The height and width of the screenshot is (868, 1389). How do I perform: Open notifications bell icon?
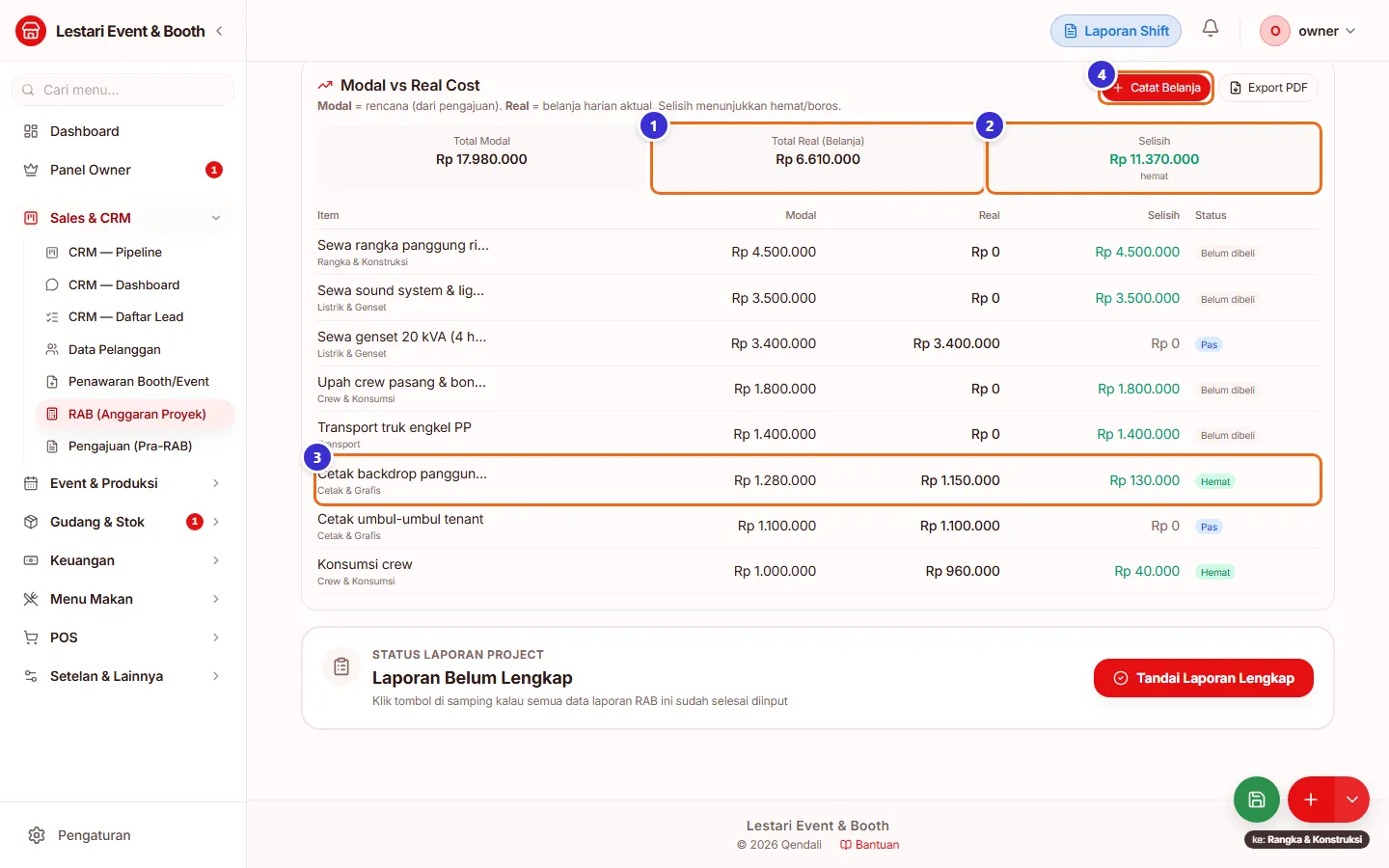(x=1211, y=29)
